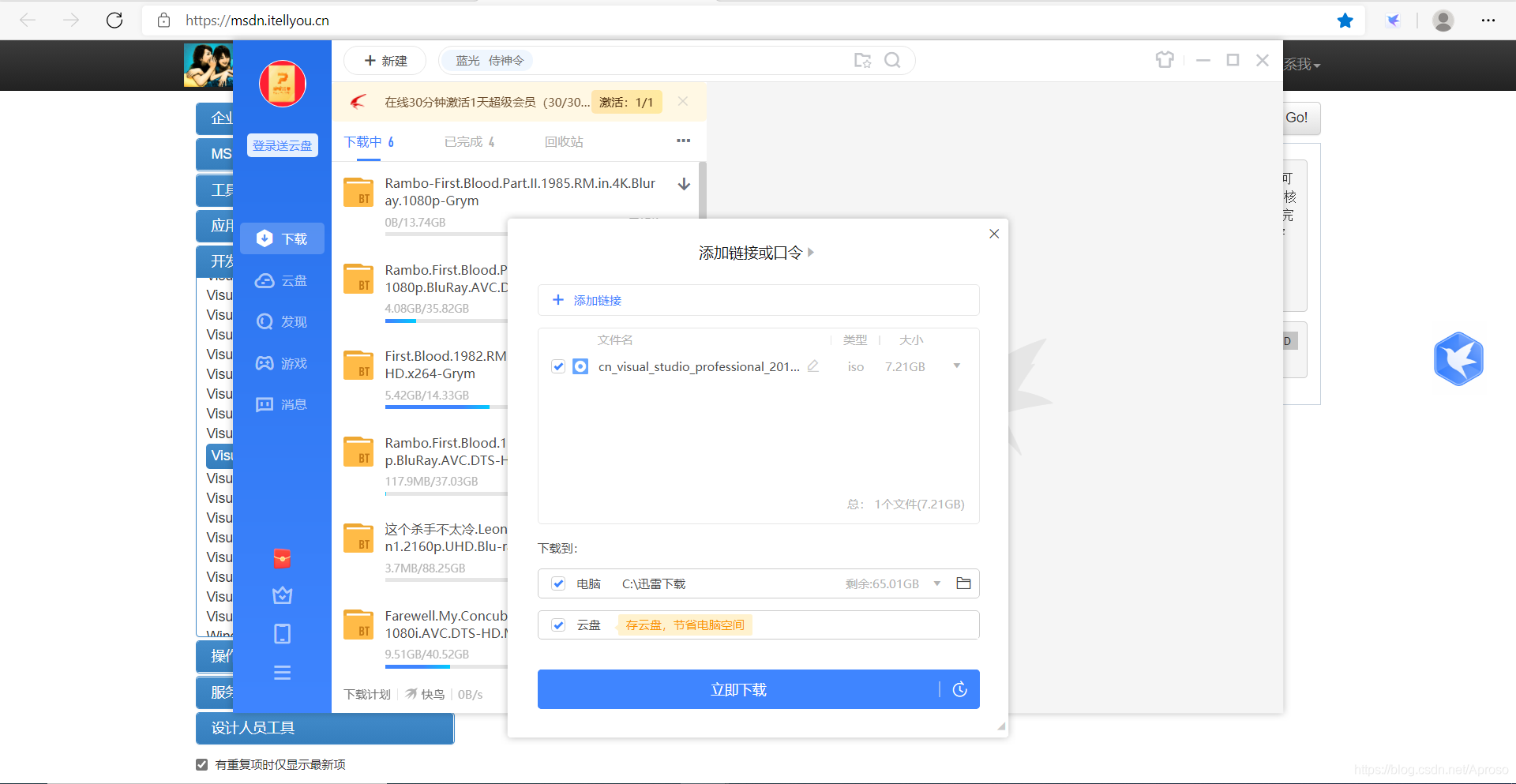Viewport: 1516px width, 784px height.
Task: Close the 添加链接或口令 dialog
Action: pyautogui.click(x=994, y=234)
